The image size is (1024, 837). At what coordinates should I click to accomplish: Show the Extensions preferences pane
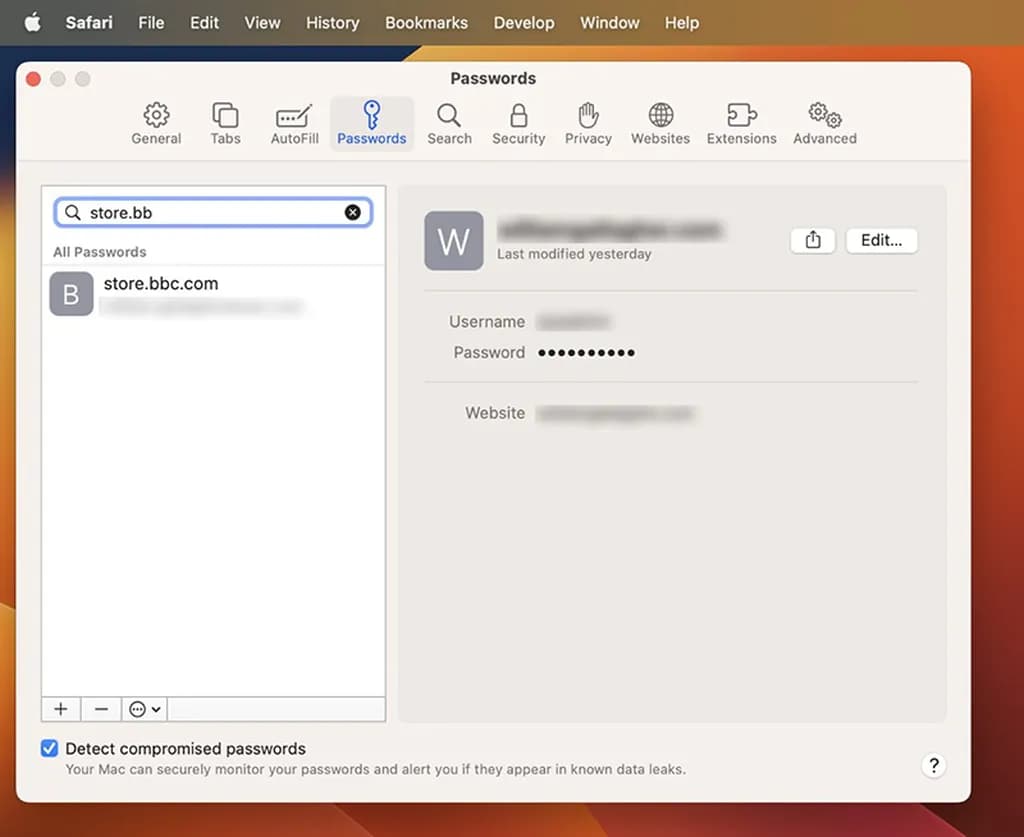pyautogui.click(x=741, y=124)
